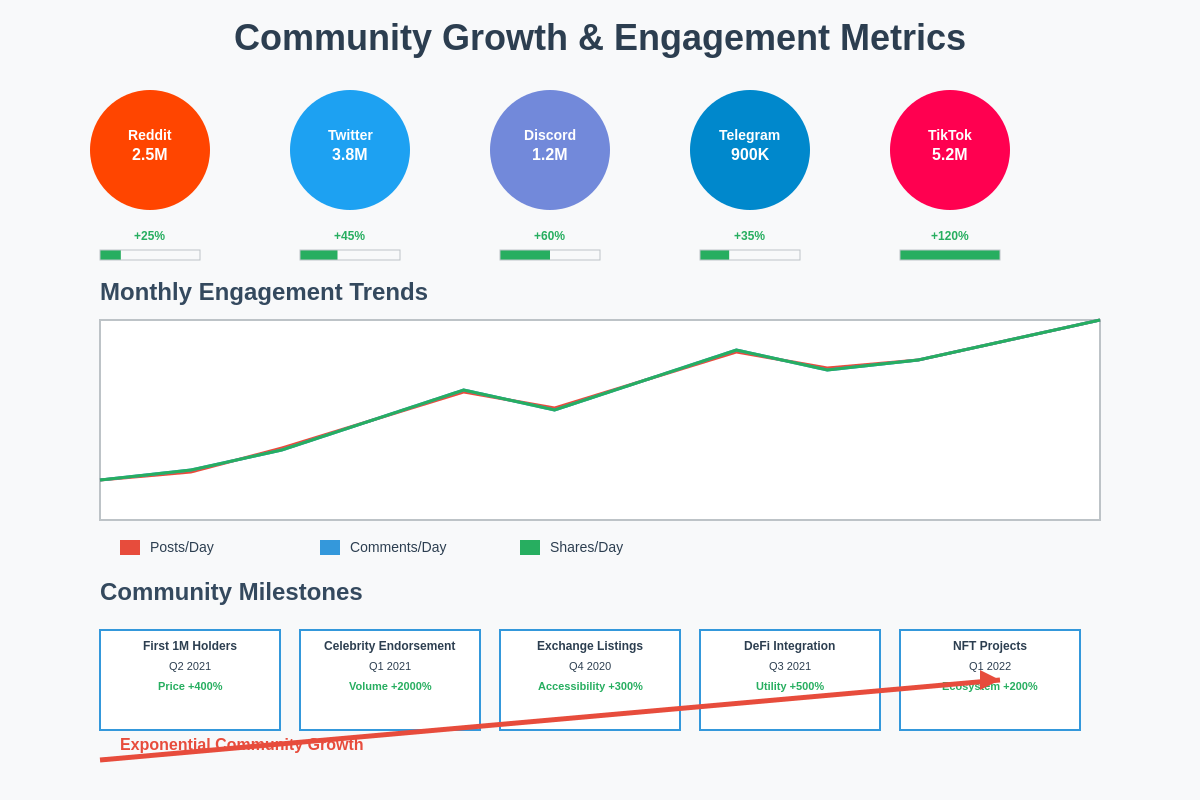Click the Comments/Day legend label
Image resolution: width=1200 pixels, height=800 pixels.
pos(398,547)
